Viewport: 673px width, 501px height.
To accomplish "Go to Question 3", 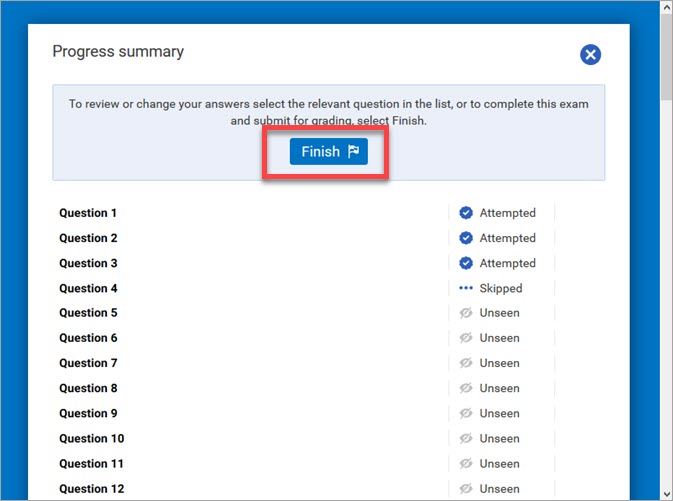I will (x=88, y=263).
